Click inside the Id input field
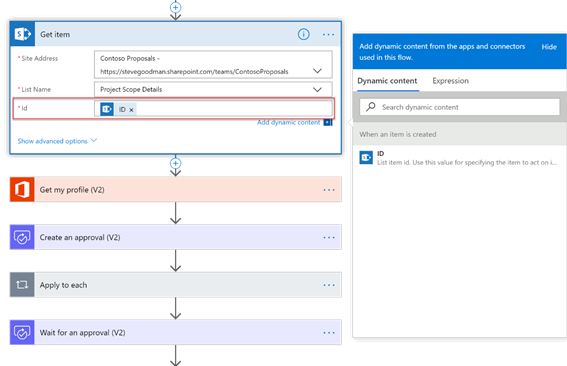The height and width of the screenshot is (366, 567). pos(213,109)
